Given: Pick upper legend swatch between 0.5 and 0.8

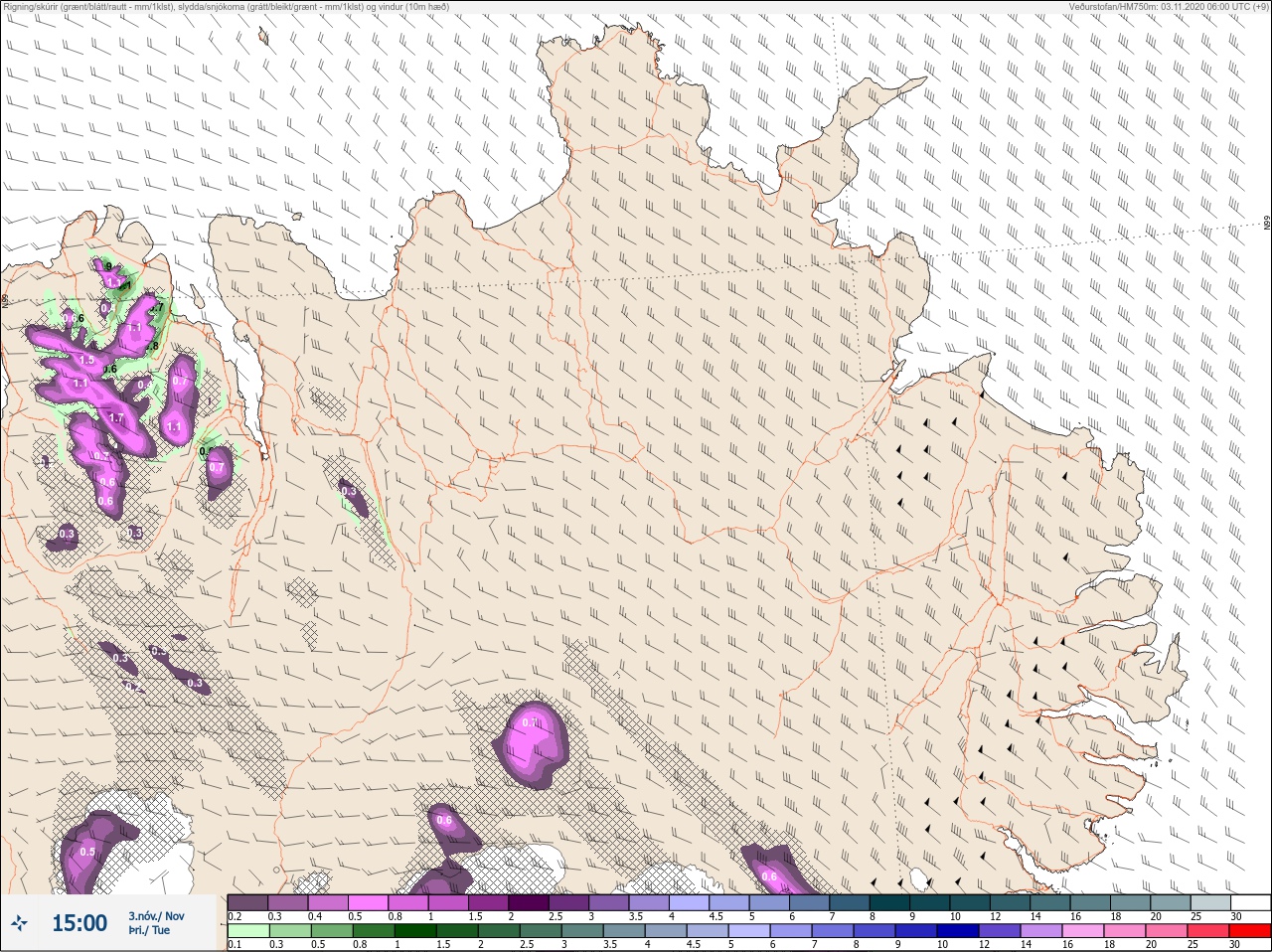Looking at the screenshot, I should click(369, 902).
